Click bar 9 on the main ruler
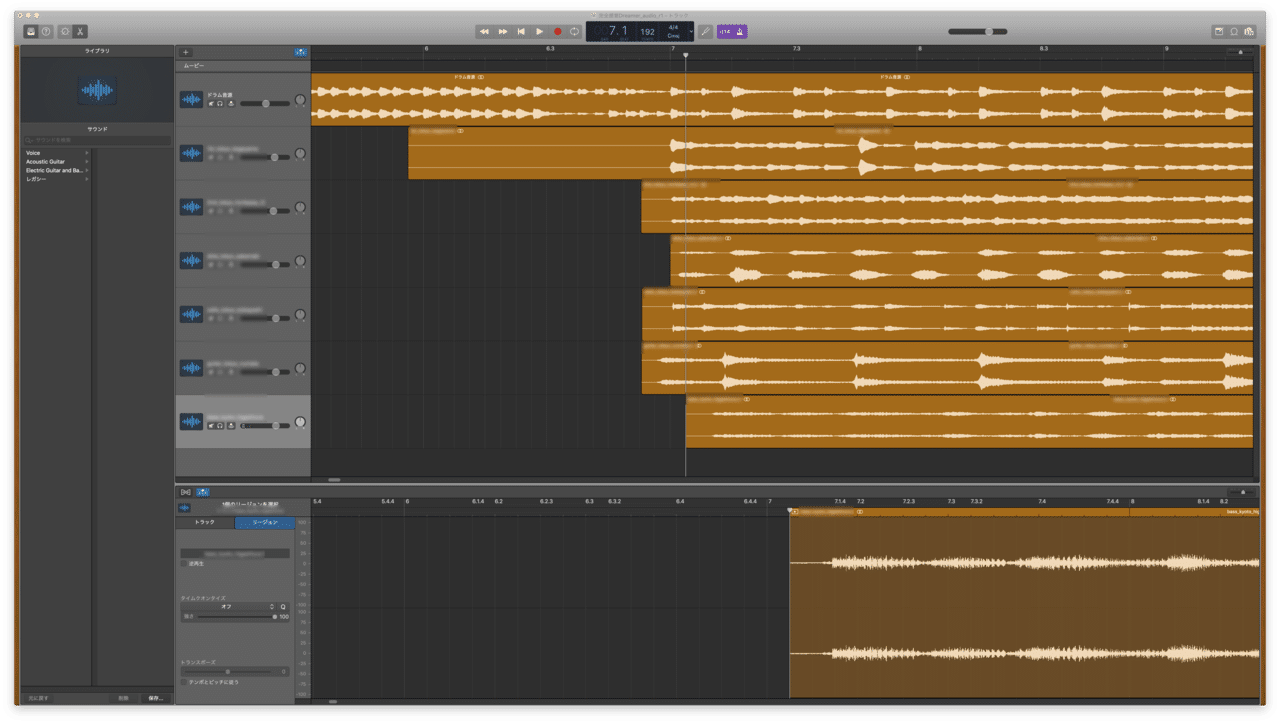The image size is (1280, 723). click(1166, 49)
